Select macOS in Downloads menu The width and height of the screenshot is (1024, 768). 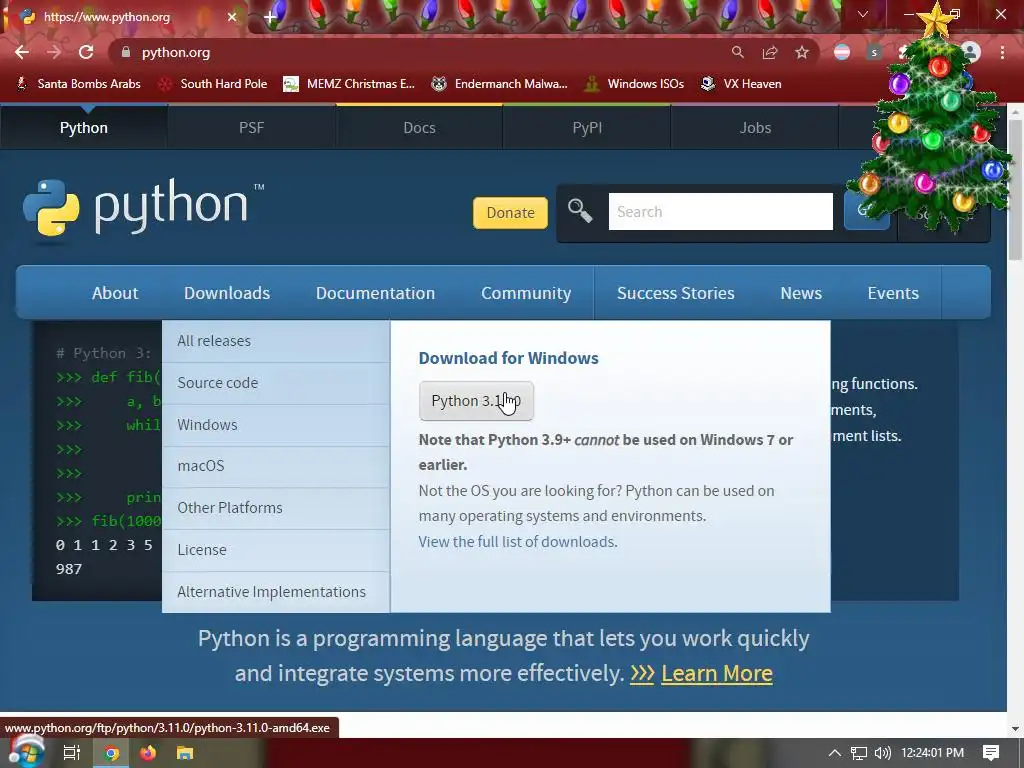click(x=276, y=466)
